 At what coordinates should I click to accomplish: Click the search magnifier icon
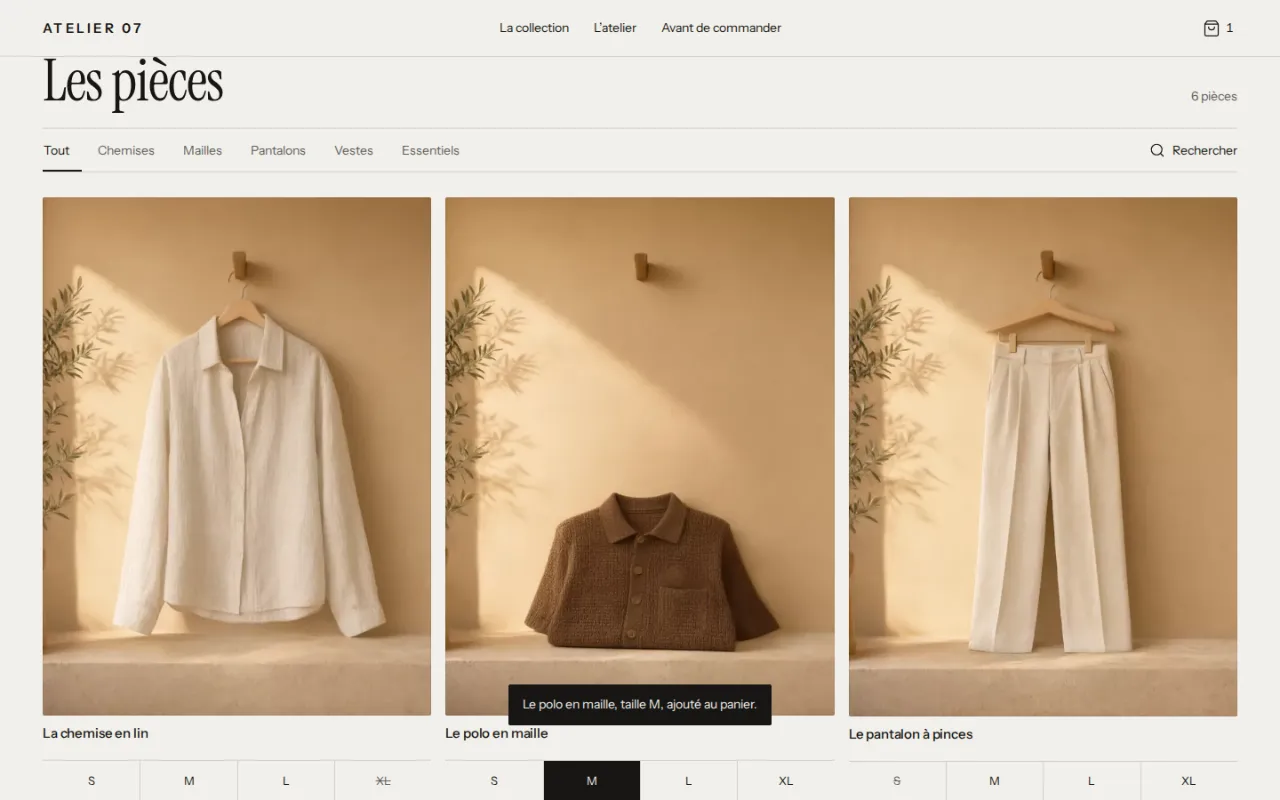pos(1157,150)
